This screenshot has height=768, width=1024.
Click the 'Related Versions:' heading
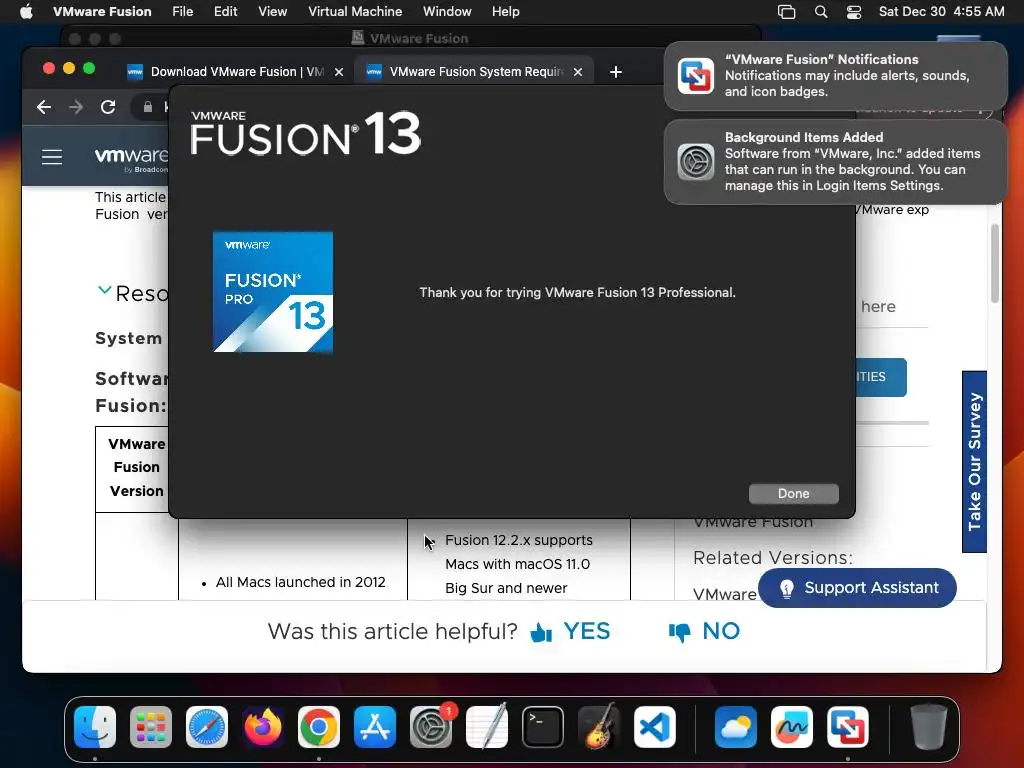(773, 558)
